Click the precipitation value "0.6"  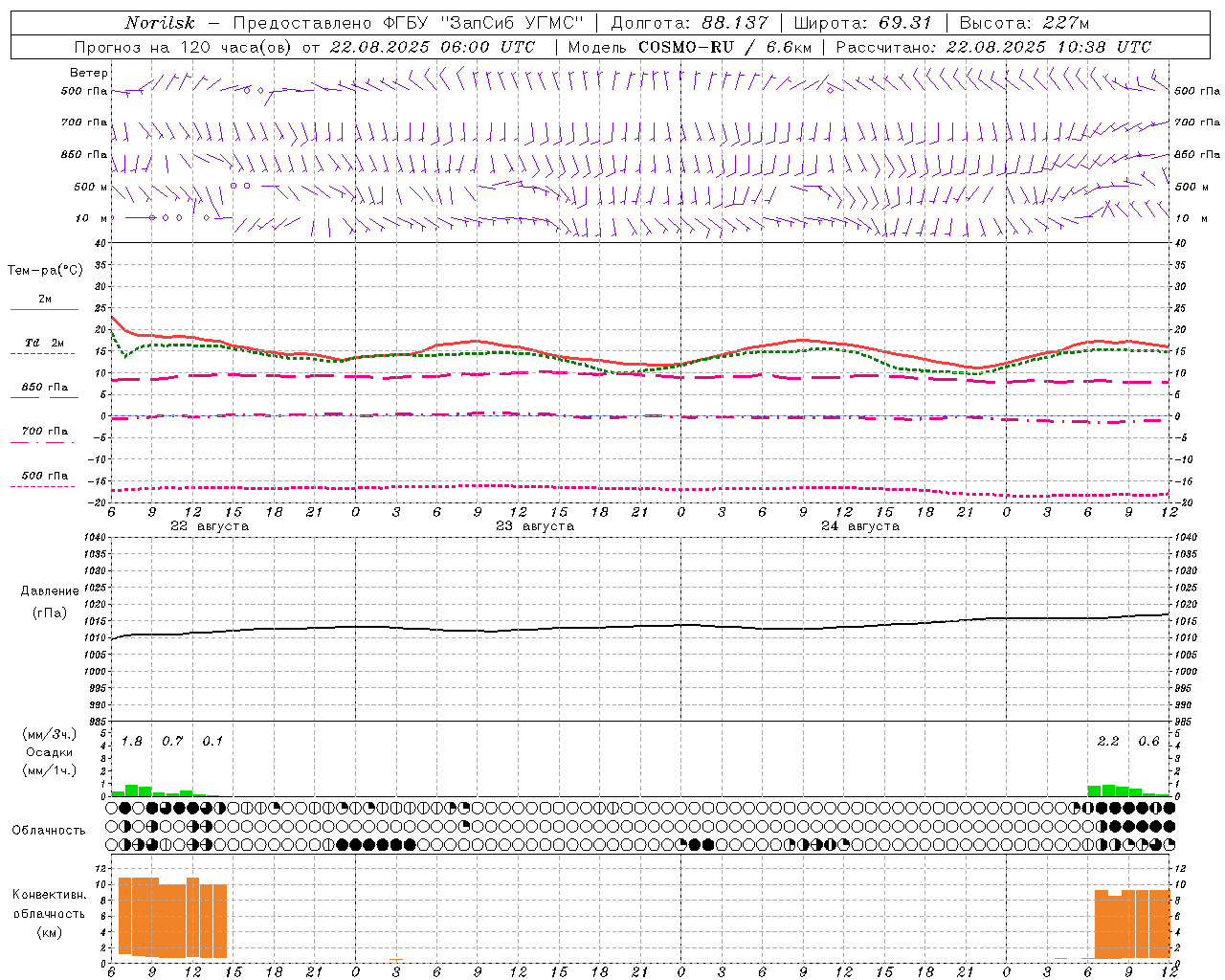(1148, 742)
